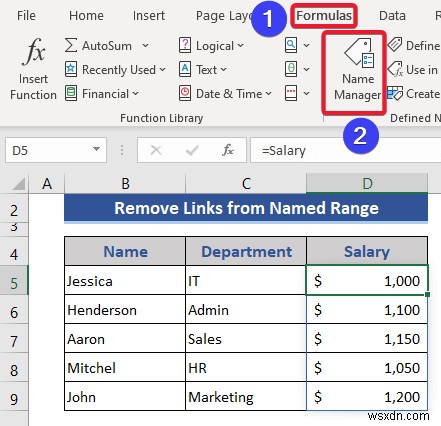Select the Mitchel name cell
The width and height of the screenshot is (441, 426).
pyautogui.click(x=125, y=367)
